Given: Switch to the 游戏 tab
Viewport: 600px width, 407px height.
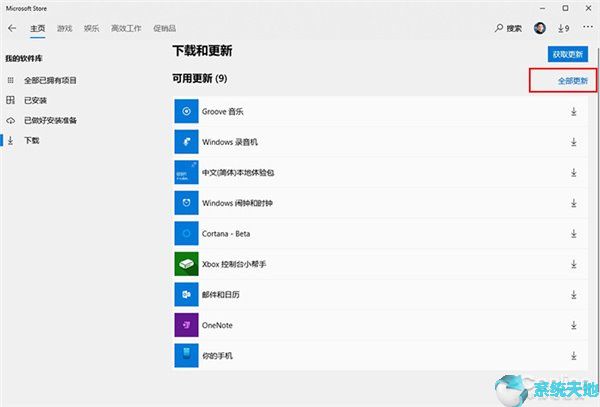Looking at the screenshot, I should click(65, 28).
